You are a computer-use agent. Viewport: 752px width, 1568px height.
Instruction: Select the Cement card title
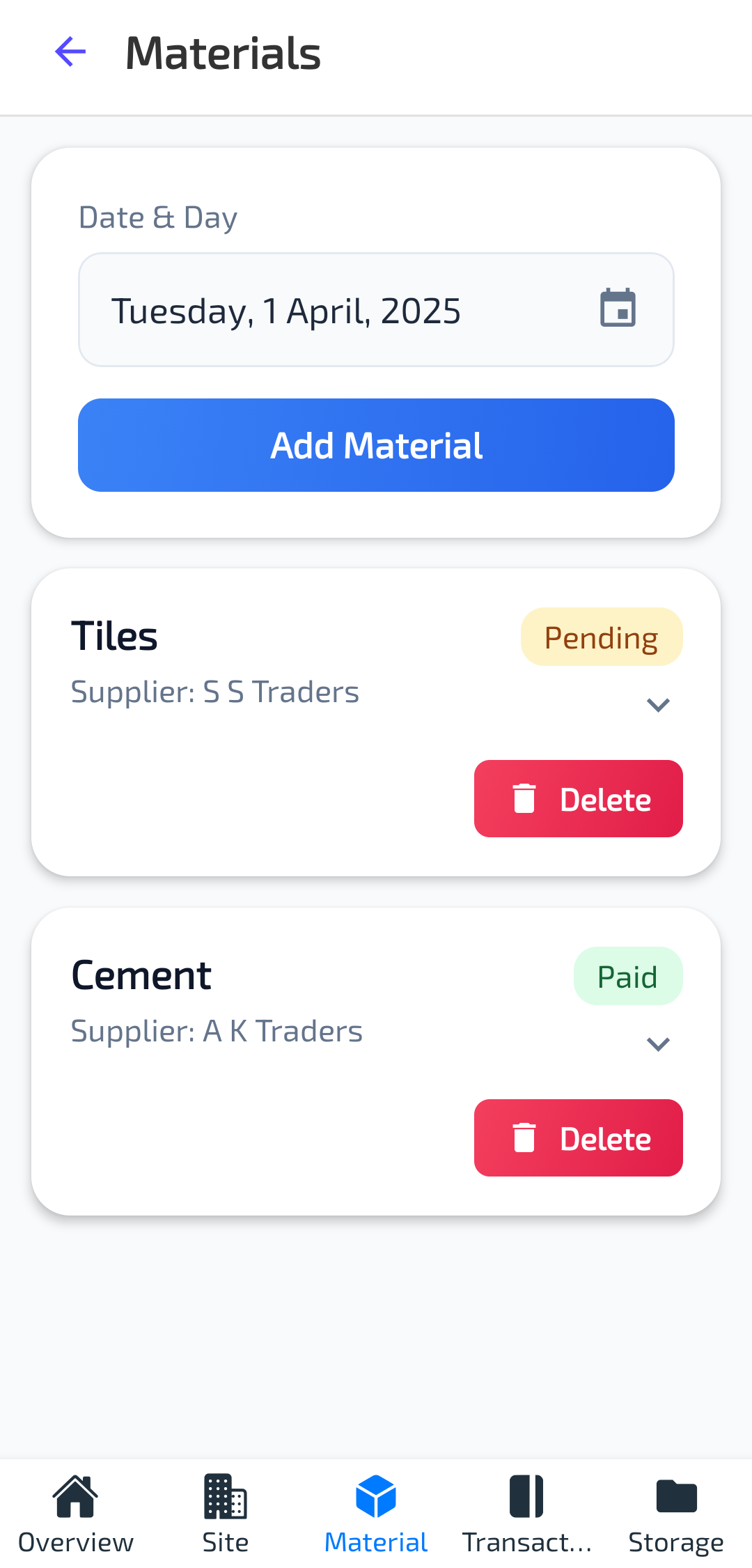pyautogui.click(x=141, y=975)
